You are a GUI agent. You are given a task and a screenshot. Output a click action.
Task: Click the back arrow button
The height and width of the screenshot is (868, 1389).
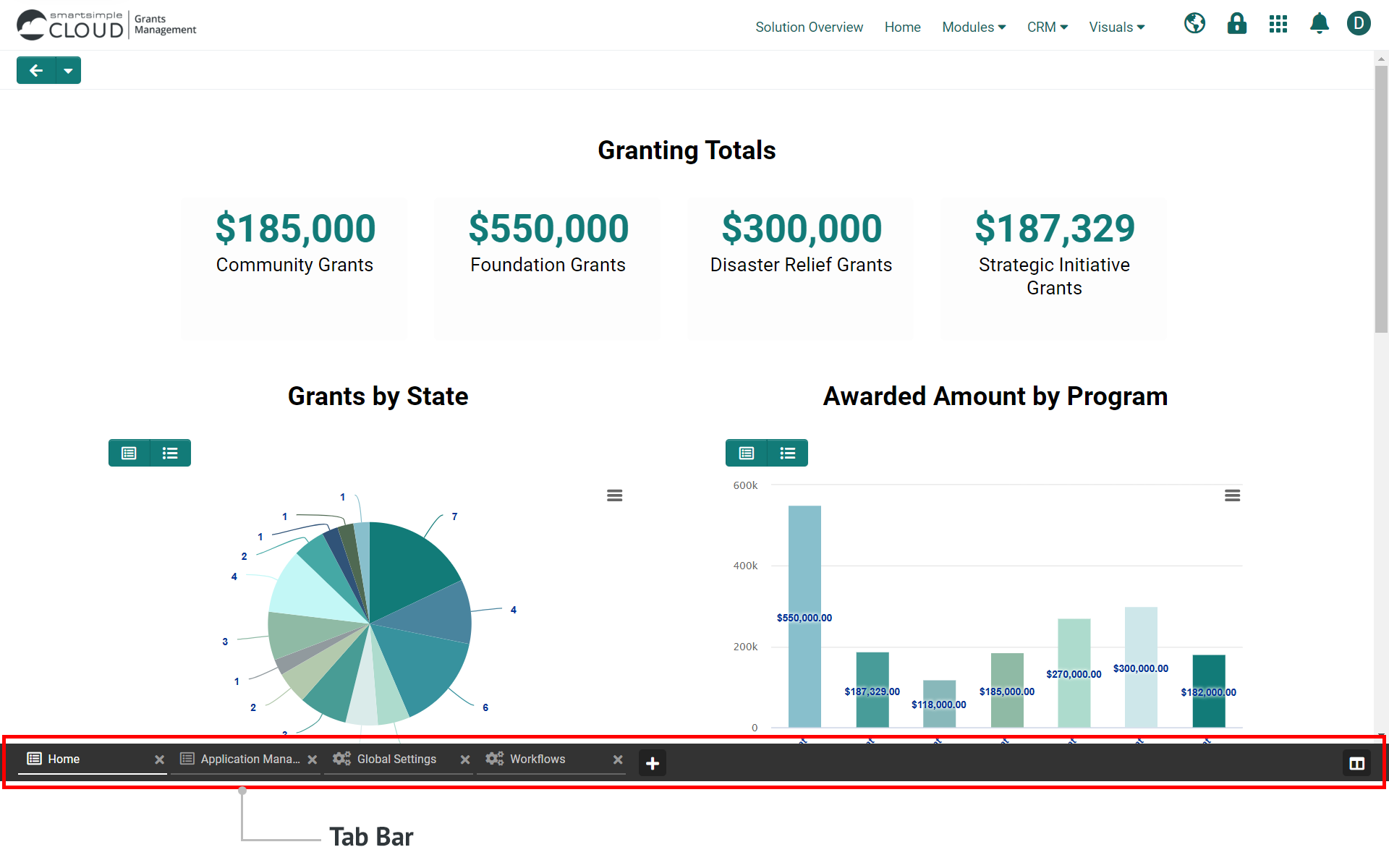coord(36,70)
